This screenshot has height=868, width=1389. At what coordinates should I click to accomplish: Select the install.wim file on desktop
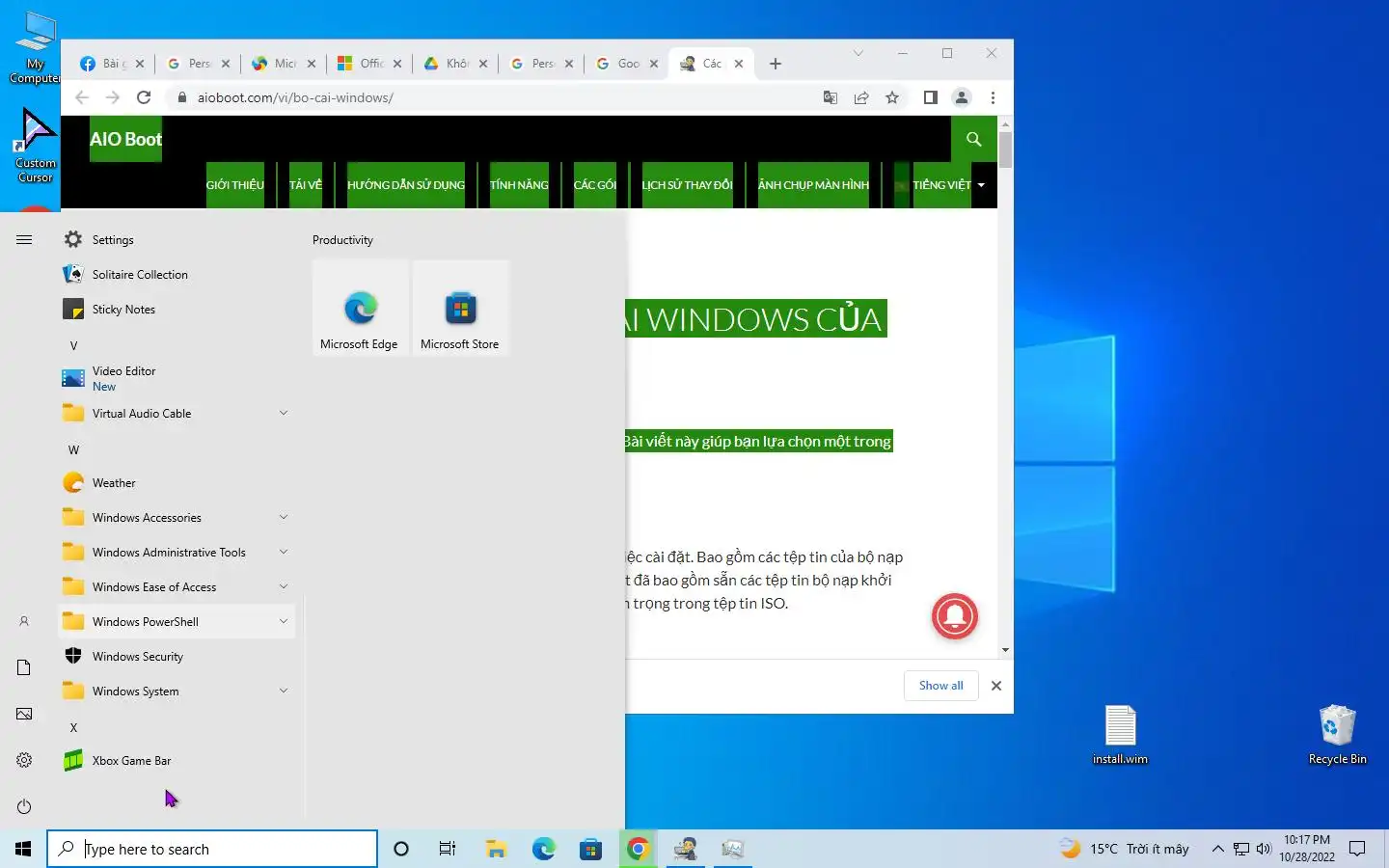1120,735
